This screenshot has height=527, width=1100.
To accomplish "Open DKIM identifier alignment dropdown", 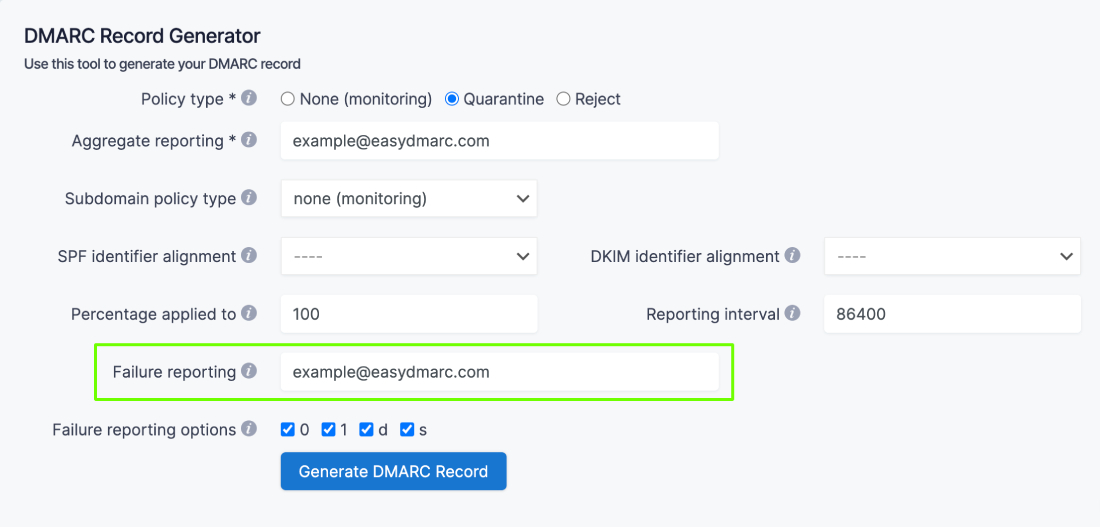I will 952,256.
